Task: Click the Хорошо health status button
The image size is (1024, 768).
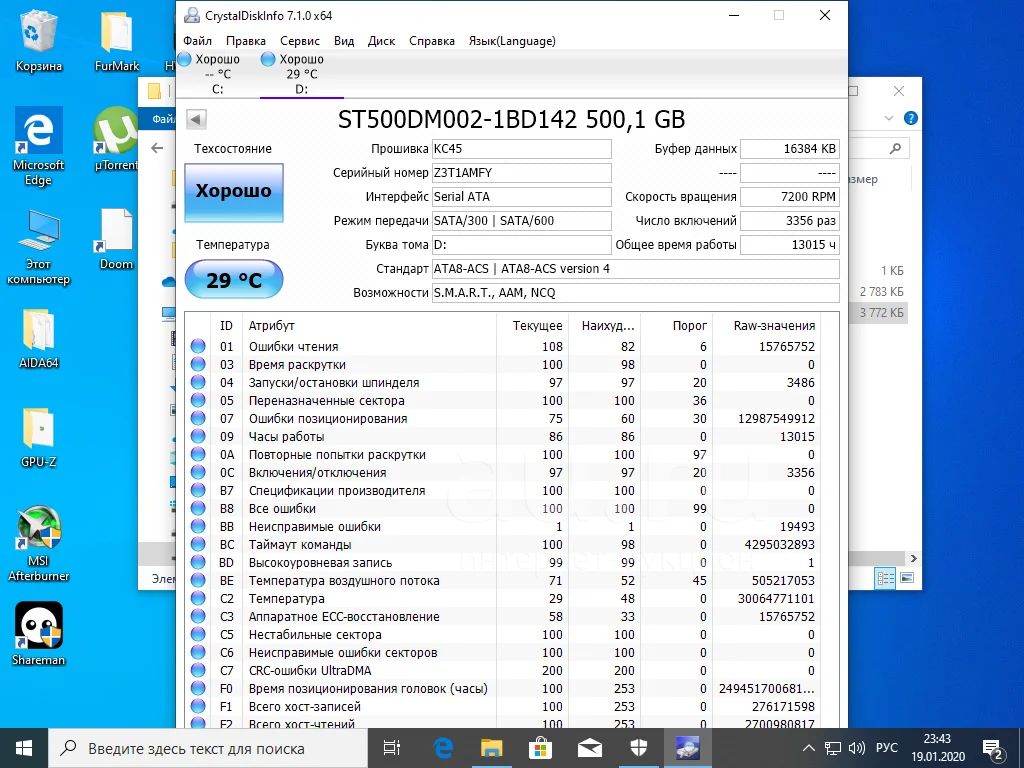Action: (234, 191)
